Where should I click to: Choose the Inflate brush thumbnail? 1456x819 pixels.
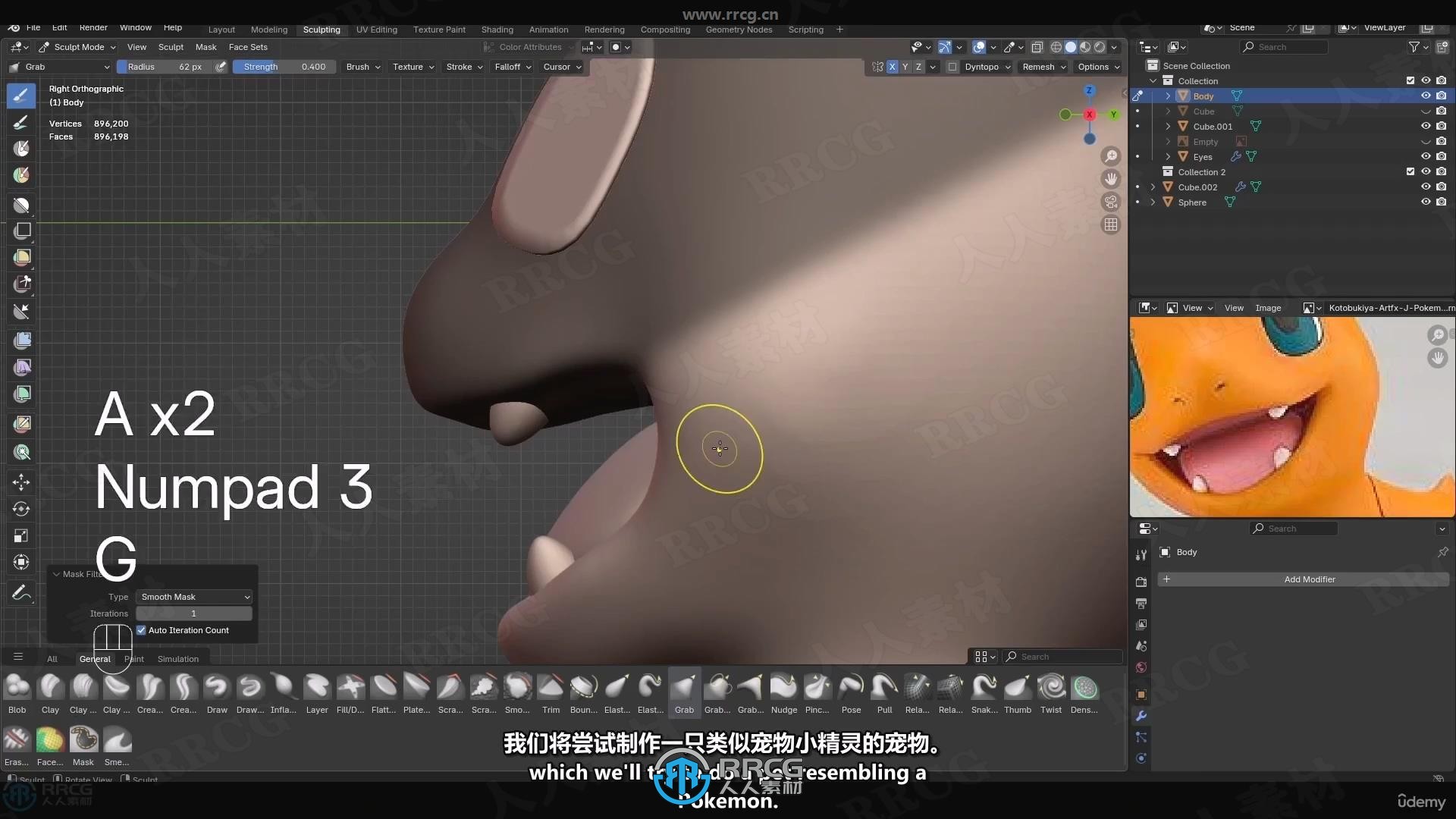tap(283, 694)
